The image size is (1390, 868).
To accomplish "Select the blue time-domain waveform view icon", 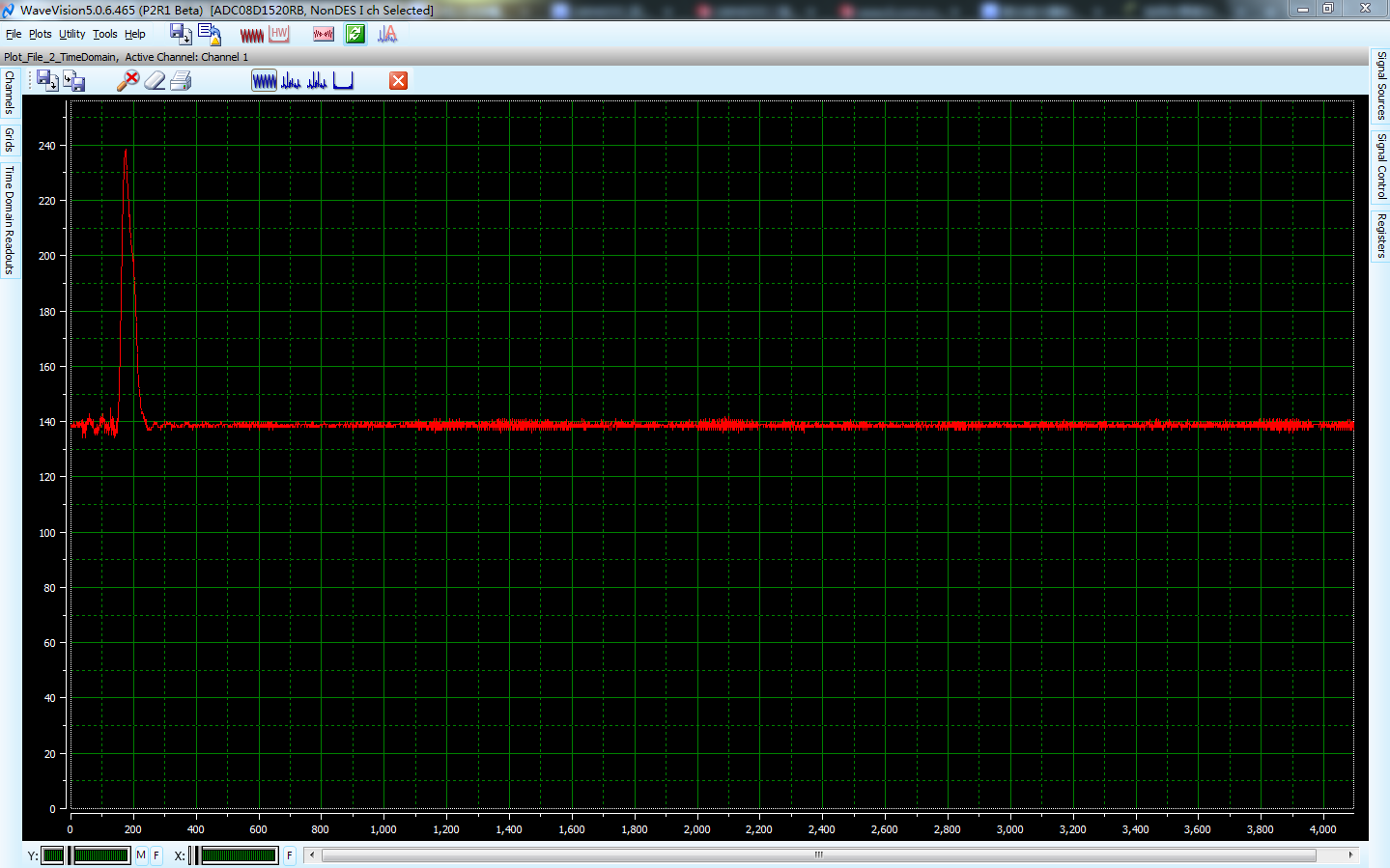I will [264, 80].
